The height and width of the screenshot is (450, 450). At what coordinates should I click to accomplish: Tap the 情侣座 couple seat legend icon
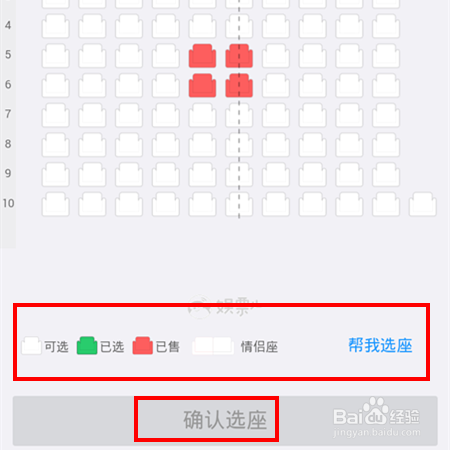tap(213, 346)
